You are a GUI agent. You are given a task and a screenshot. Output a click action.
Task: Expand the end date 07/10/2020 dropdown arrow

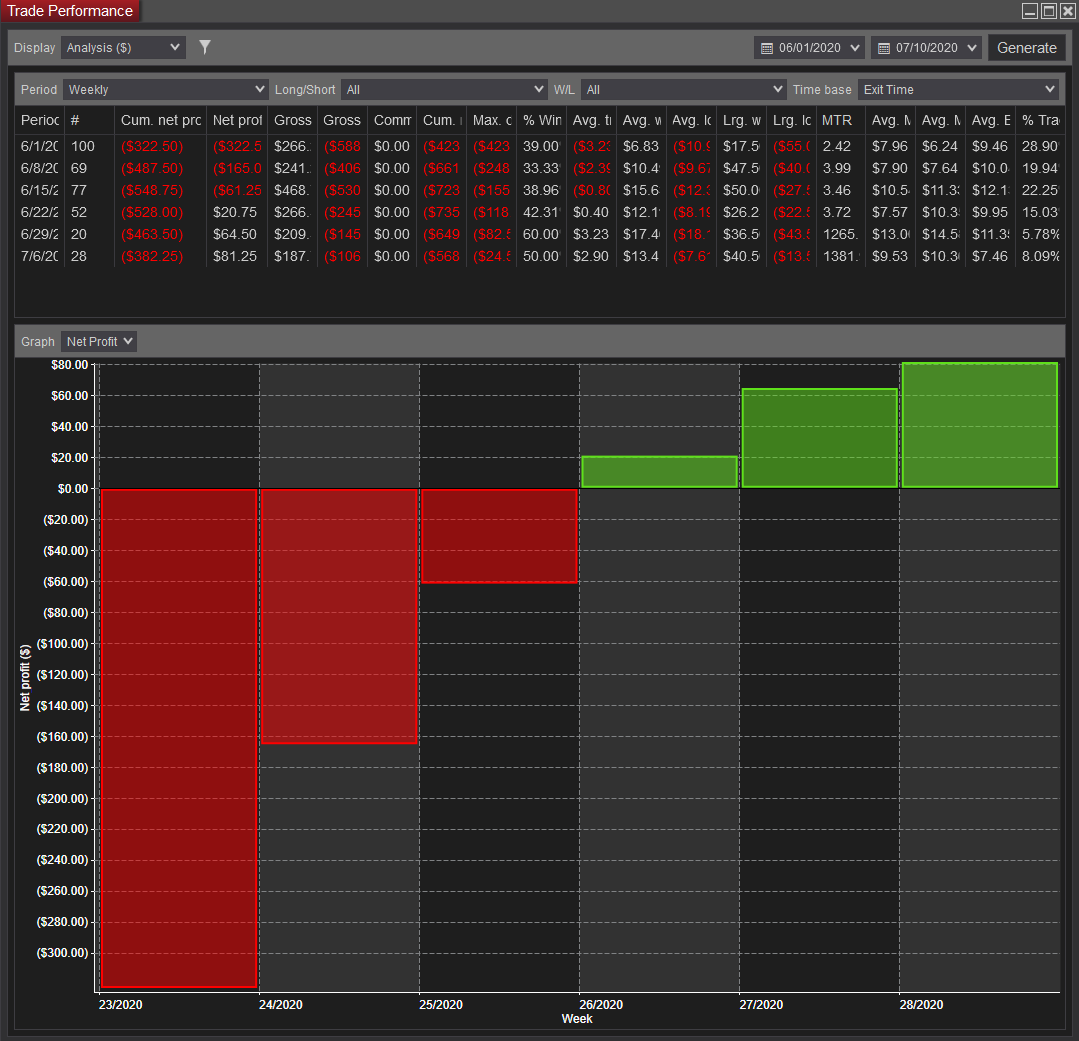[x=972, y=47]
